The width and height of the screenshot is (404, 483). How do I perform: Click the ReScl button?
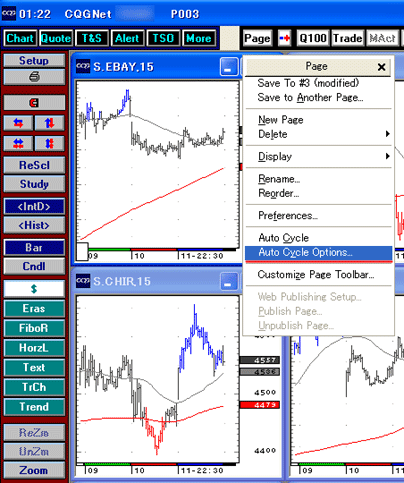click(34, 165)
